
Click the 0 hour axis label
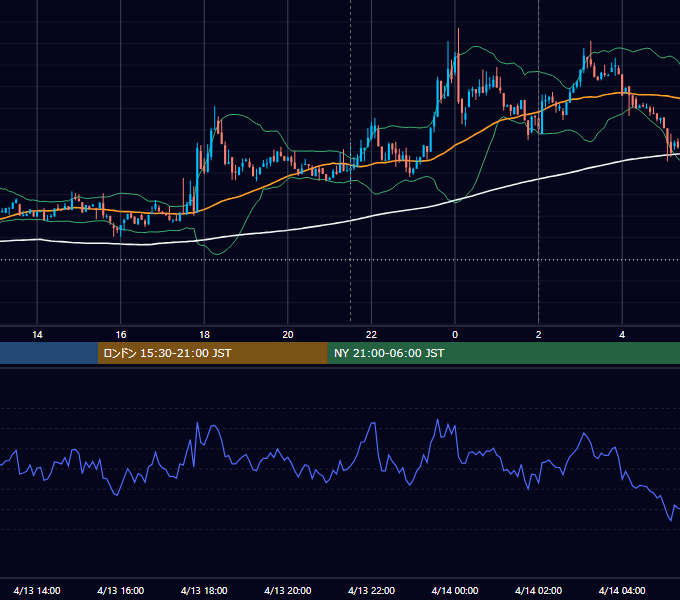455,335
